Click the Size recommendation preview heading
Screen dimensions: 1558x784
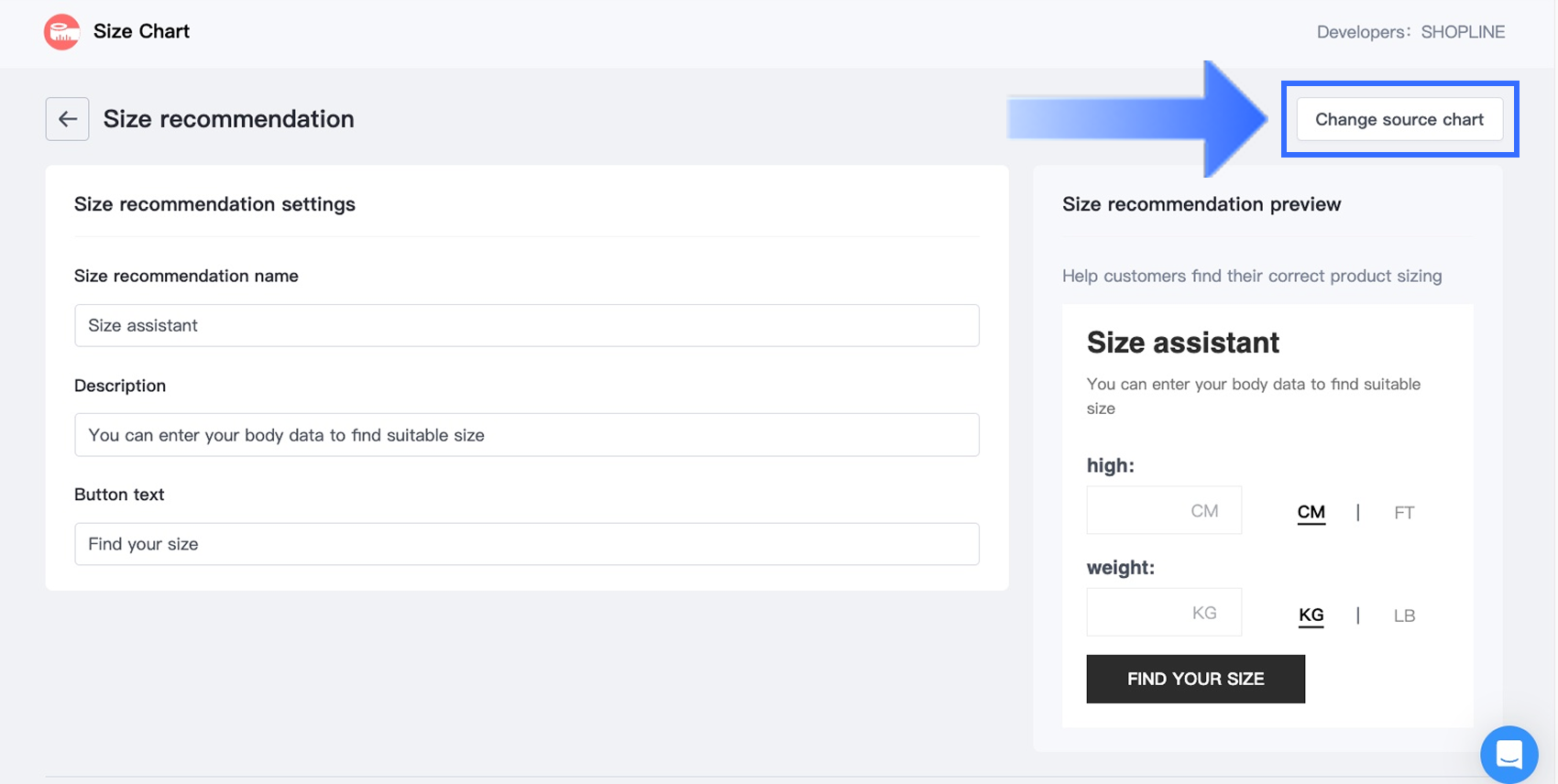pos(1201,204)
